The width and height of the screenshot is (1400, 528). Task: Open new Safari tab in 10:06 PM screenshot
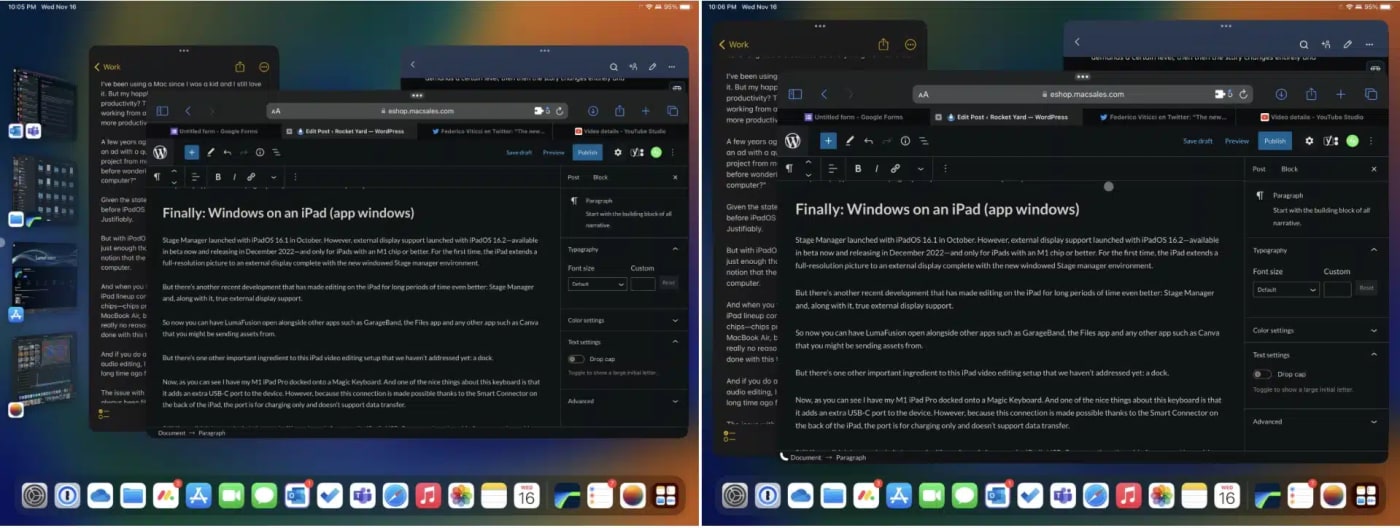1340,94
